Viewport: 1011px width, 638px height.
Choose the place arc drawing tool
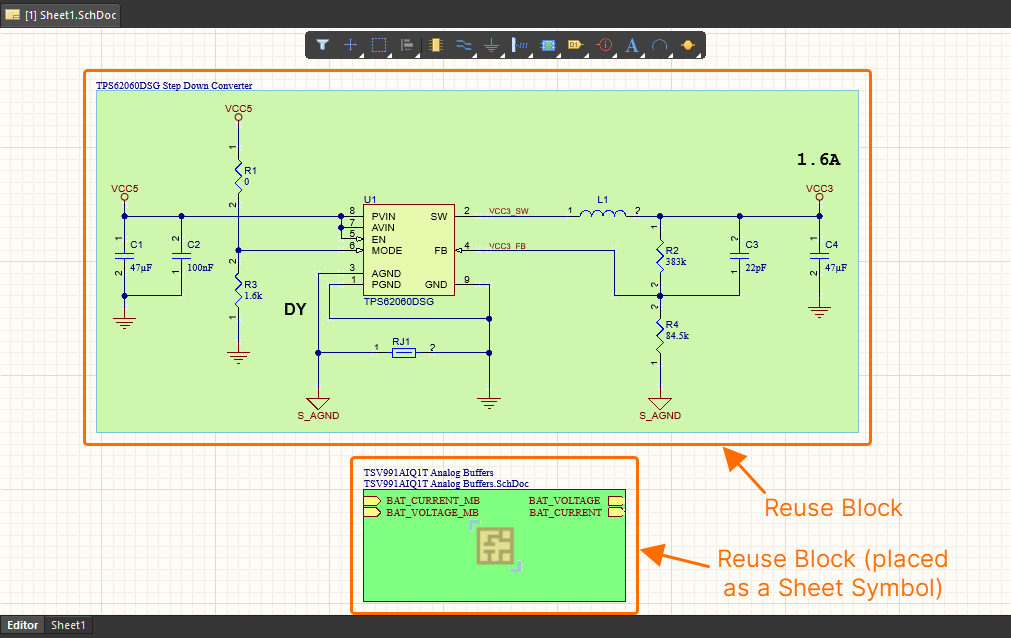pyautogui.click(x=659, y=45)
